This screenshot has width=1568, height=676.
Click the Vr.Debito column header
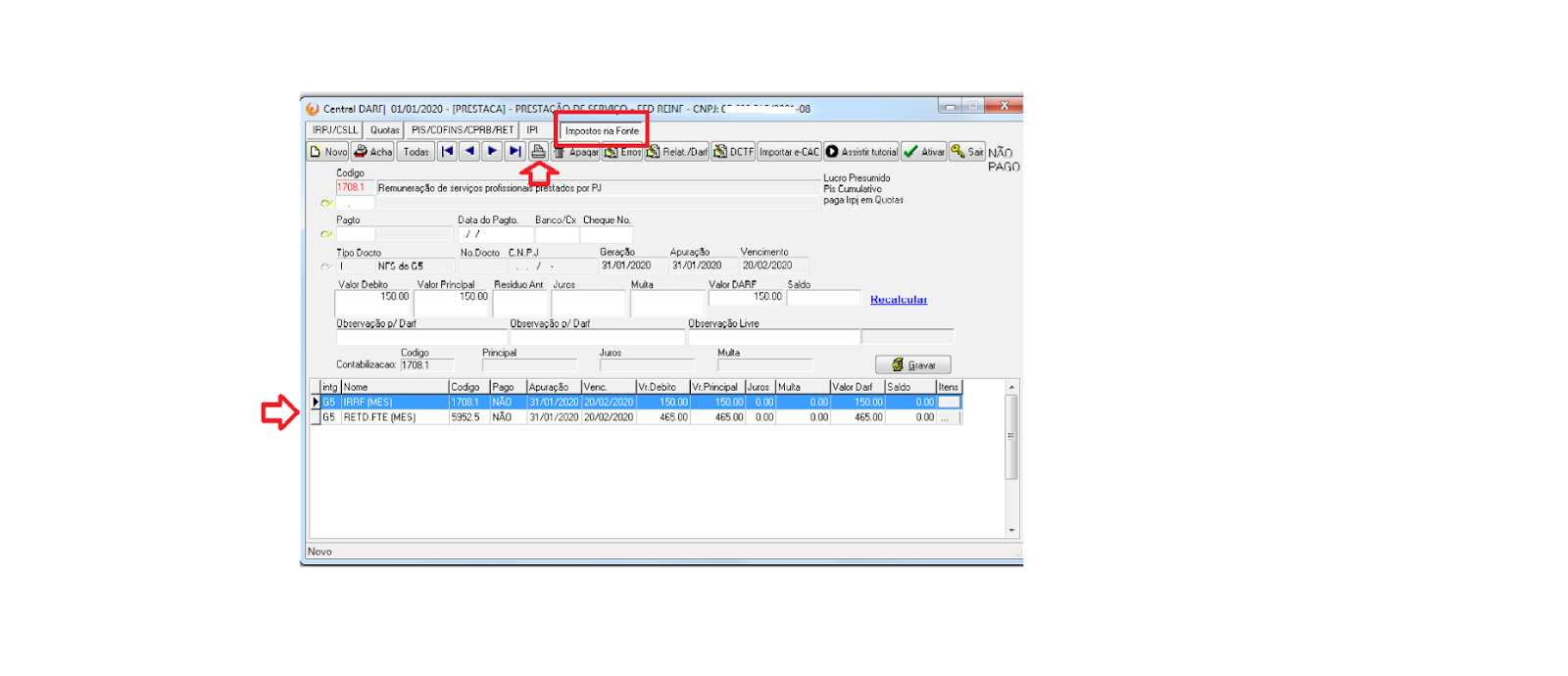click(662, 387)
